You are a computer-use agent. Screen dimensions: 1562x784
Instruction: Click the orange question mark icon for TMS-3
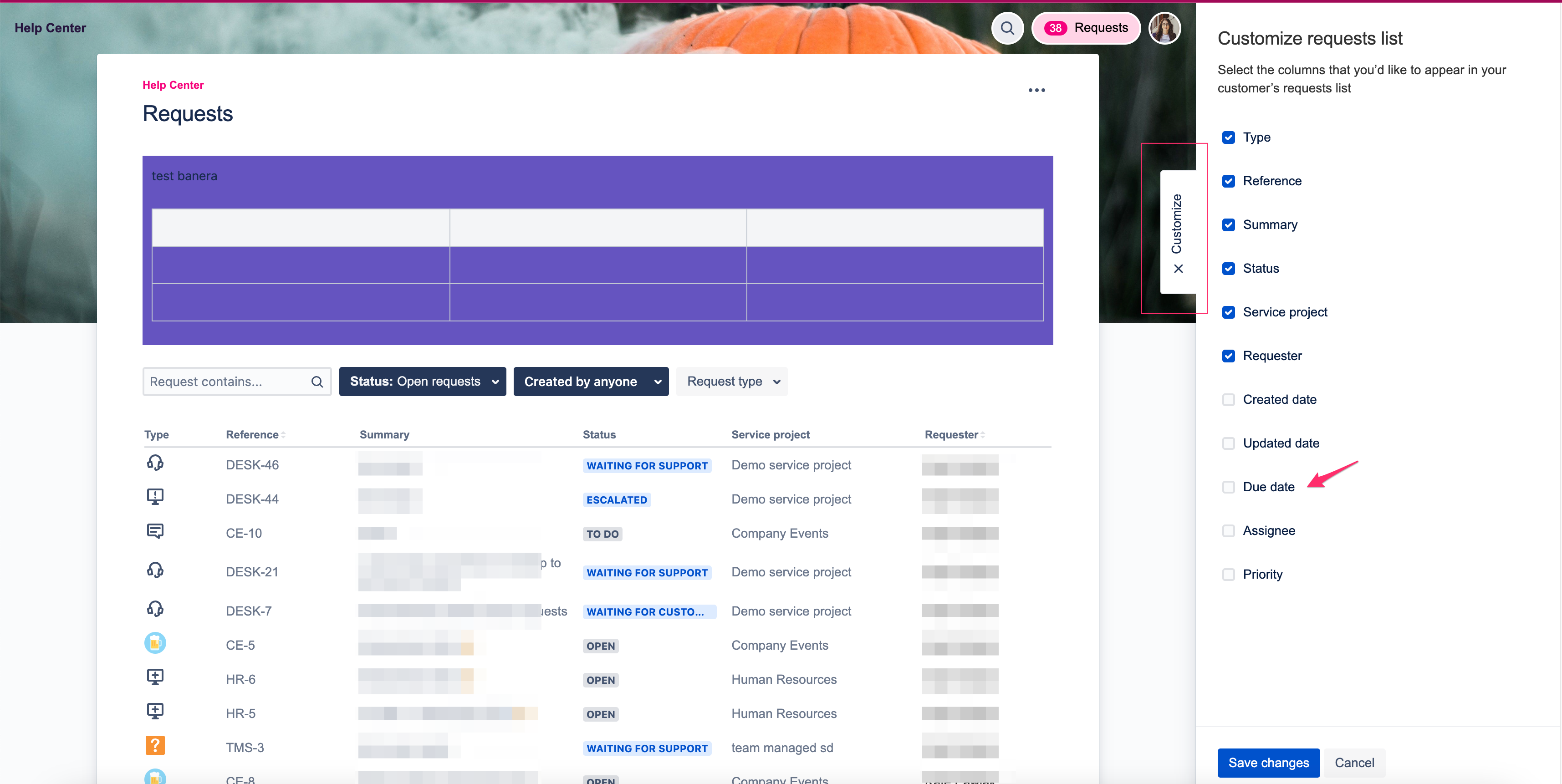pos(155,746)
